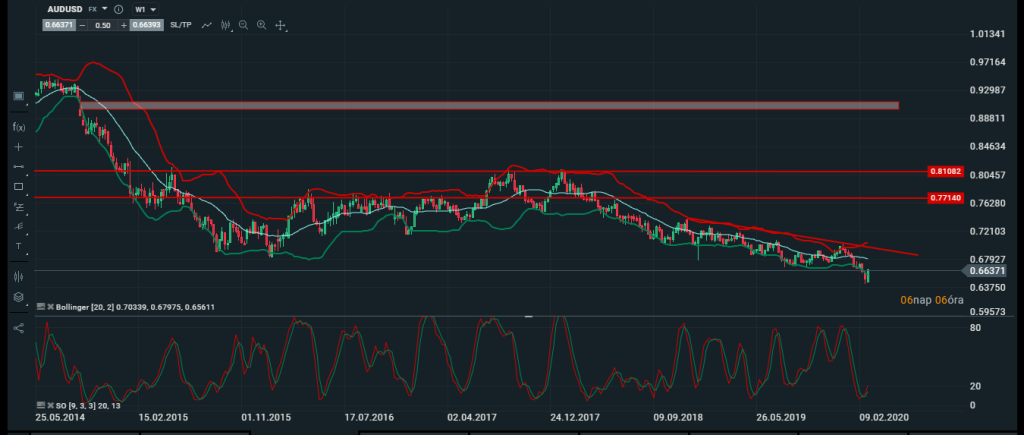Zoom in the chart with magnifier plus
The height and width of the screenshot is (435, 1024).
pos(261,24)
